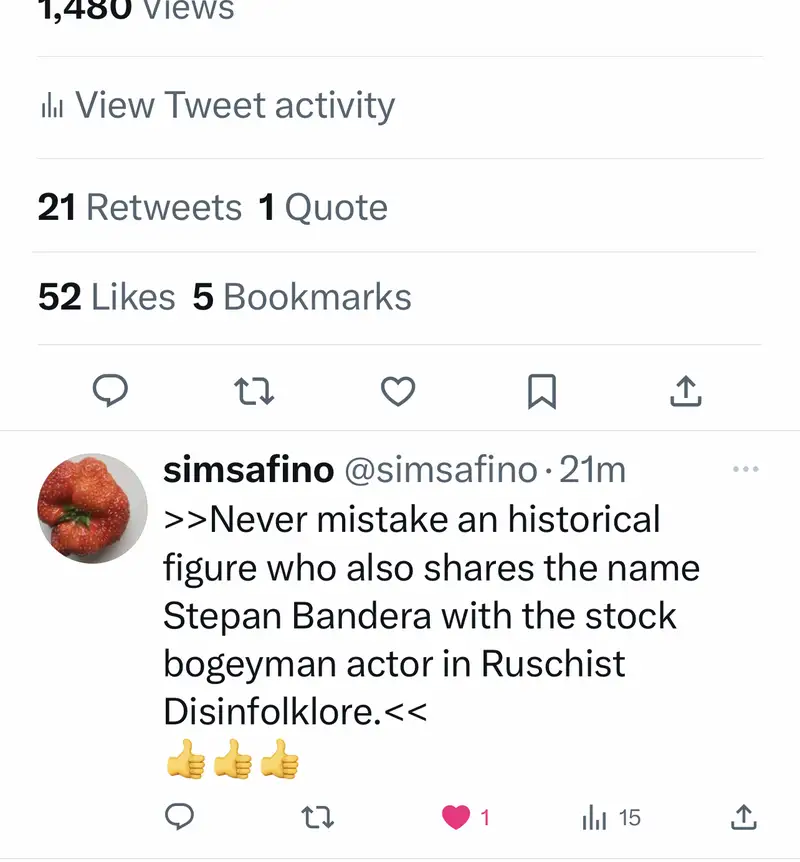Retweet simsafino's reply
Image resolution: width=800 pixels, height=862 pixels.
[x=318, y=818]
